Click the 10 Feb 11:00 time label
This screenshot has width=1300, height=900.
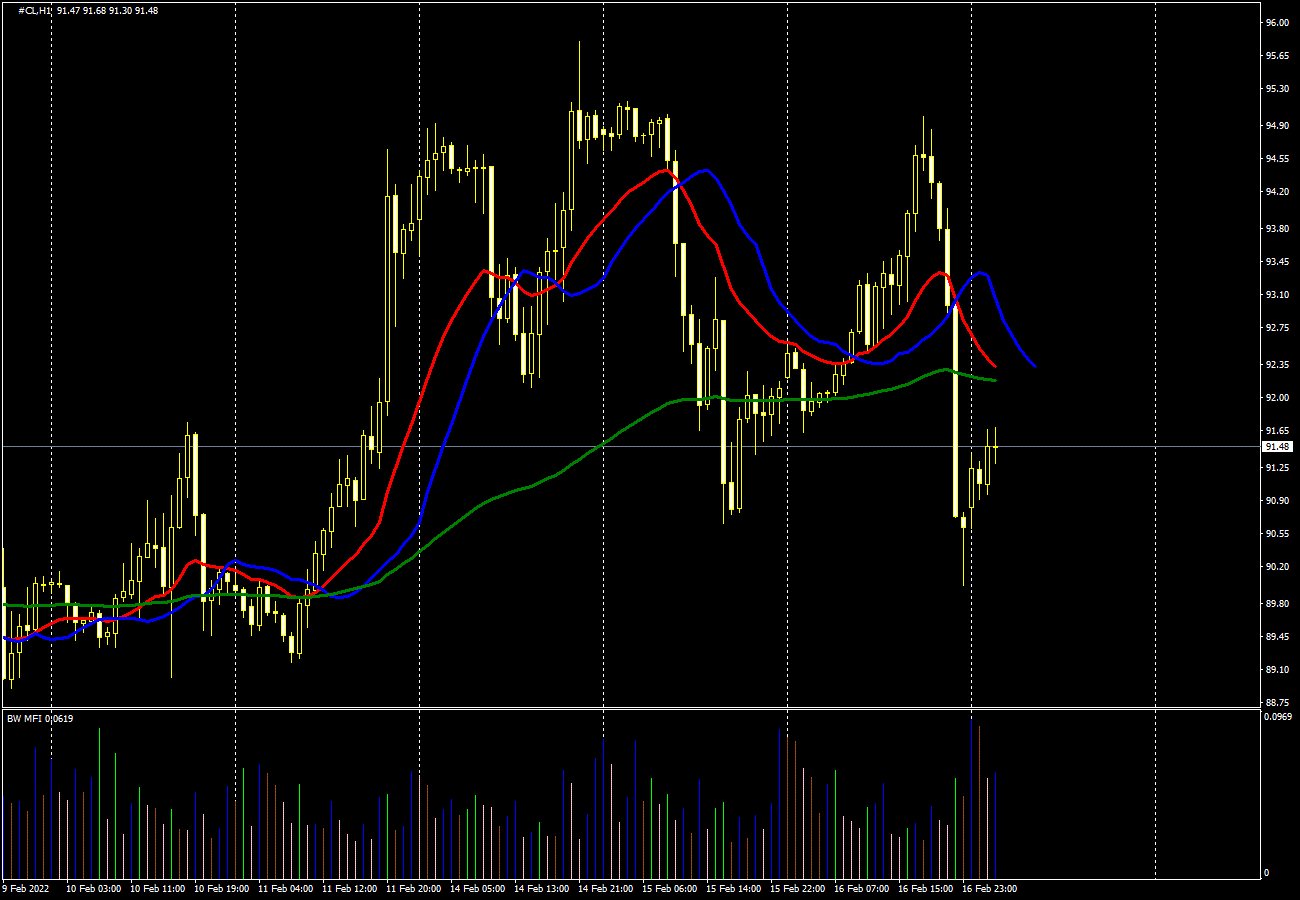(158, 888)
